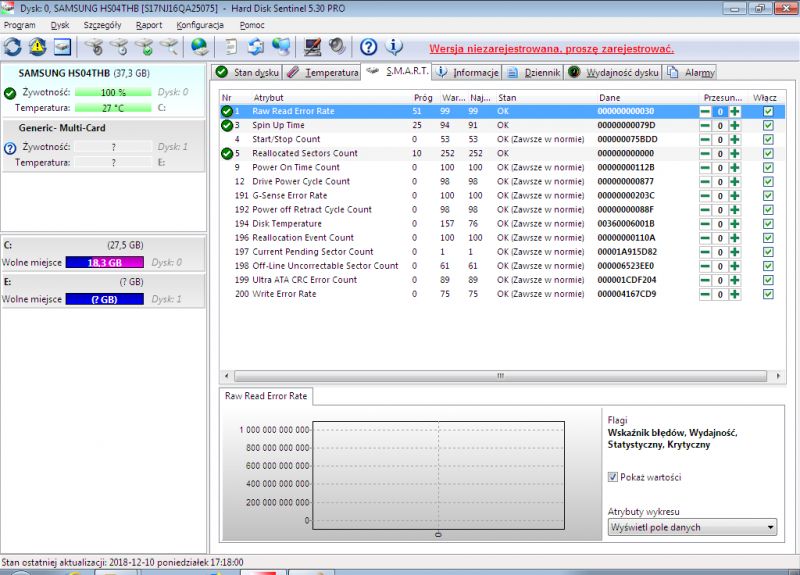Screen dimensions: 800x575
Task: Click the network computers toolbar icon
Action: [281, 47]
